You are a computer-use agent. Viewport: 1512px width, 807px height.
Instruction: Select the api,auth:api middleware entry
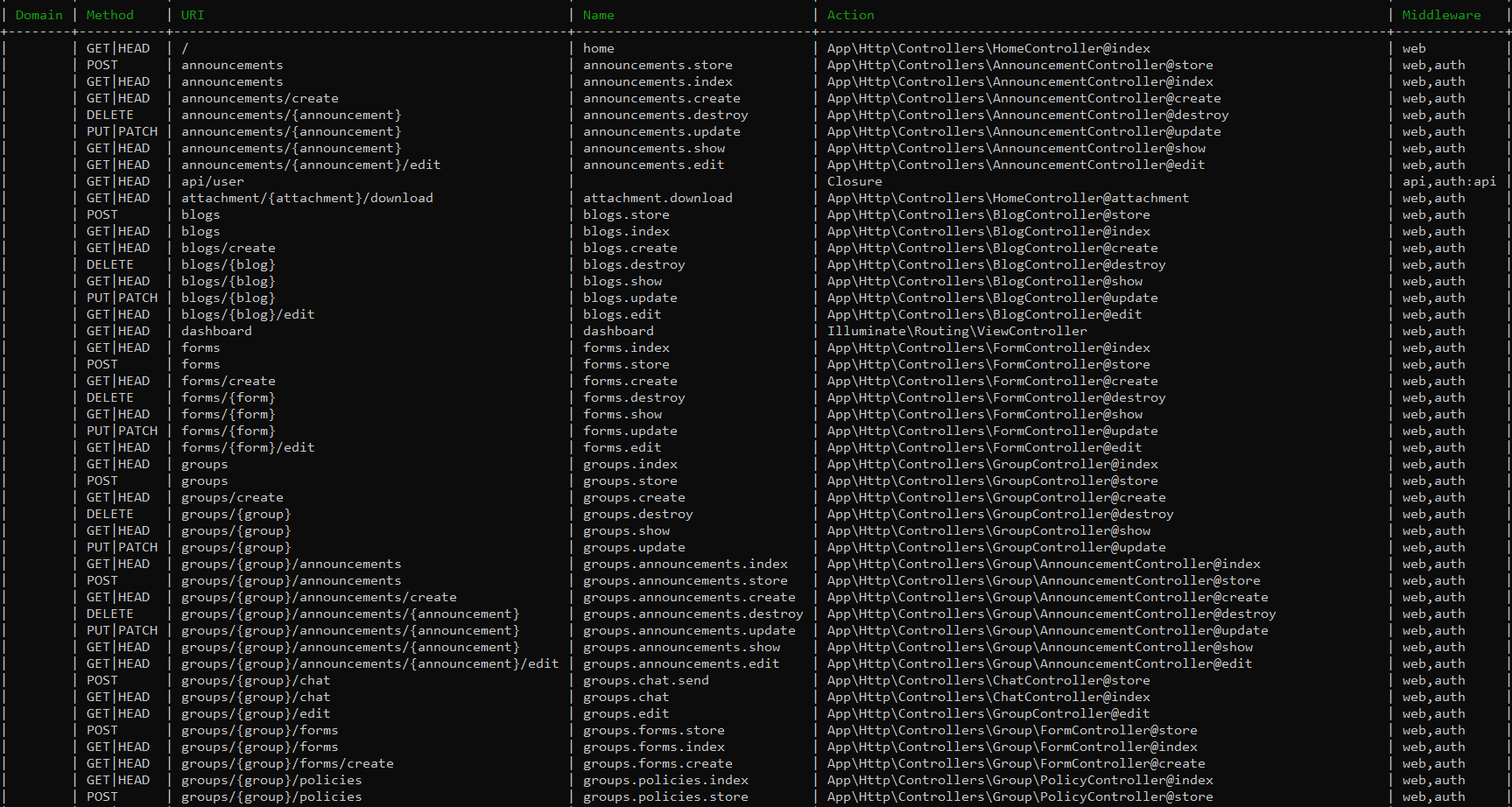[x=1449, y=181]
